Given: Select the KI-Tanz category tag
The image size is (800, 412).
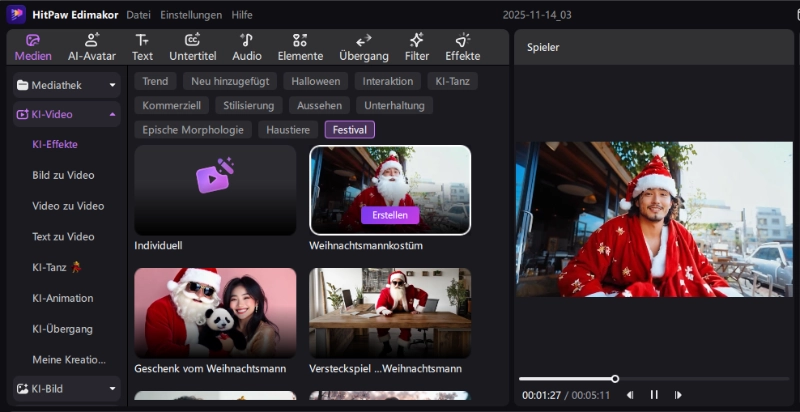Looking at the screenshot, I should (453, 81).
